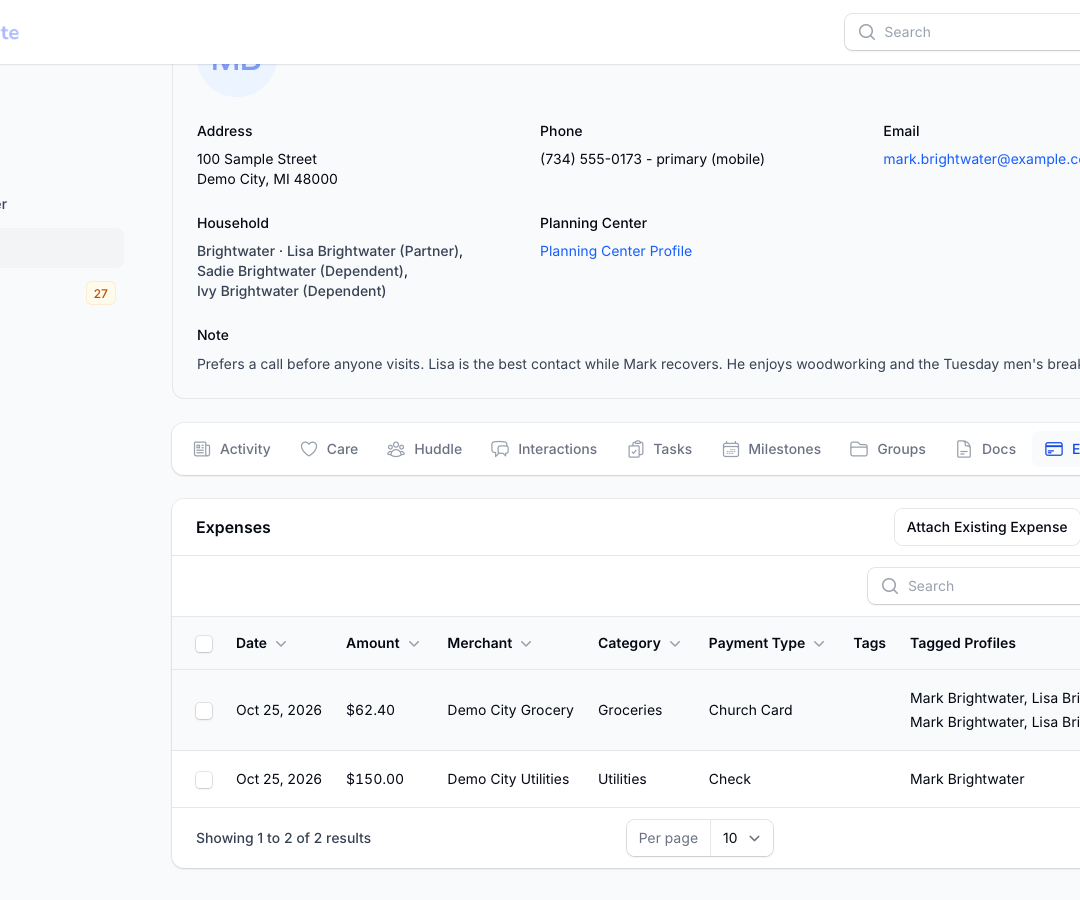Sort expenses by the Amount column
This screenshot has width=1080, height=900.
coord(382,643)
